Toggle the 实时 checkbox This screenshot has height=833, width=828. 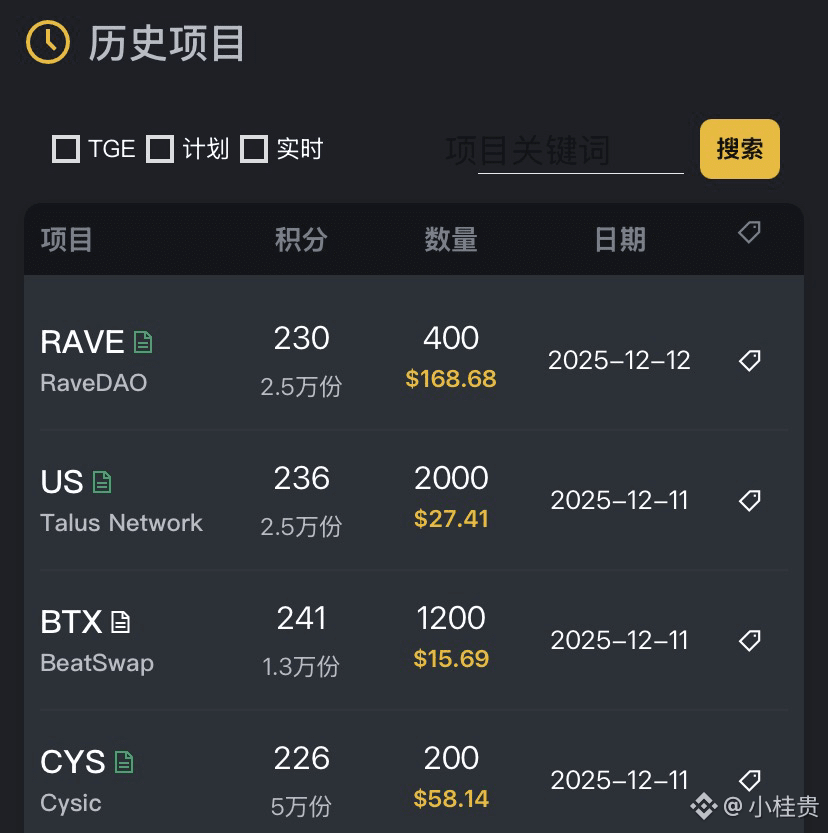click(254, 150)
